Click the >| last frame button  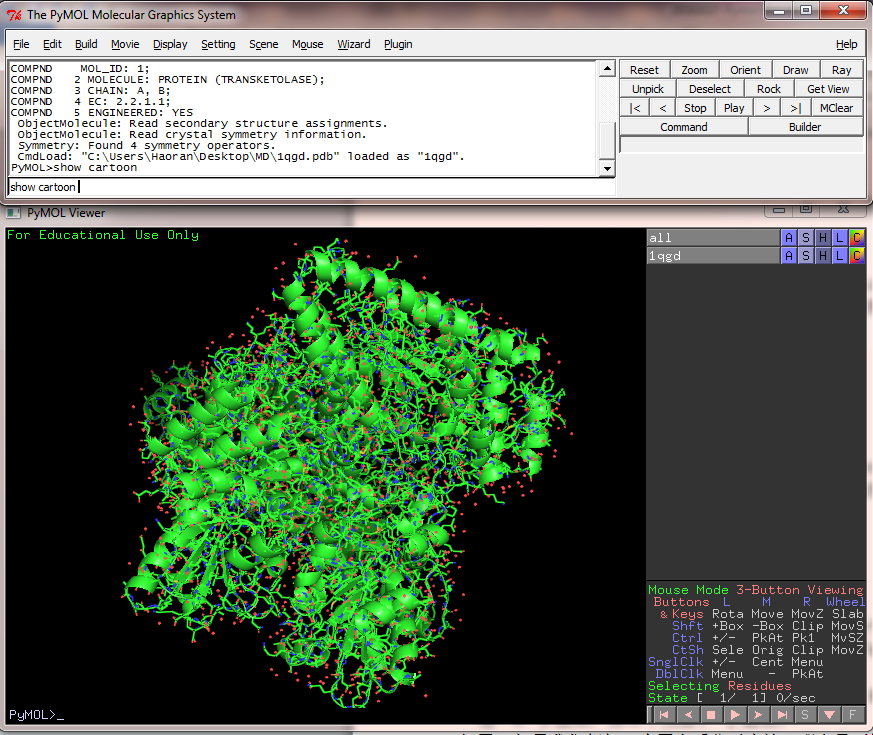pyautogui.click(x=796, y=107)
